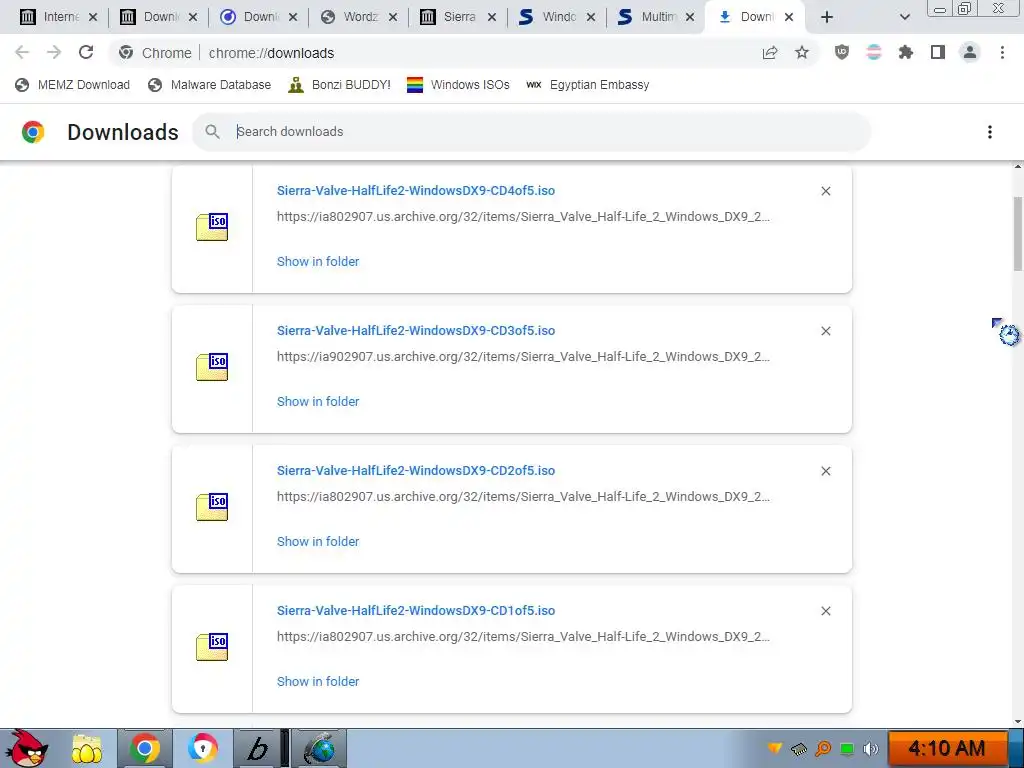Open a new tab with the plus button
1024x768 pixels.
[x=827, y=17]
